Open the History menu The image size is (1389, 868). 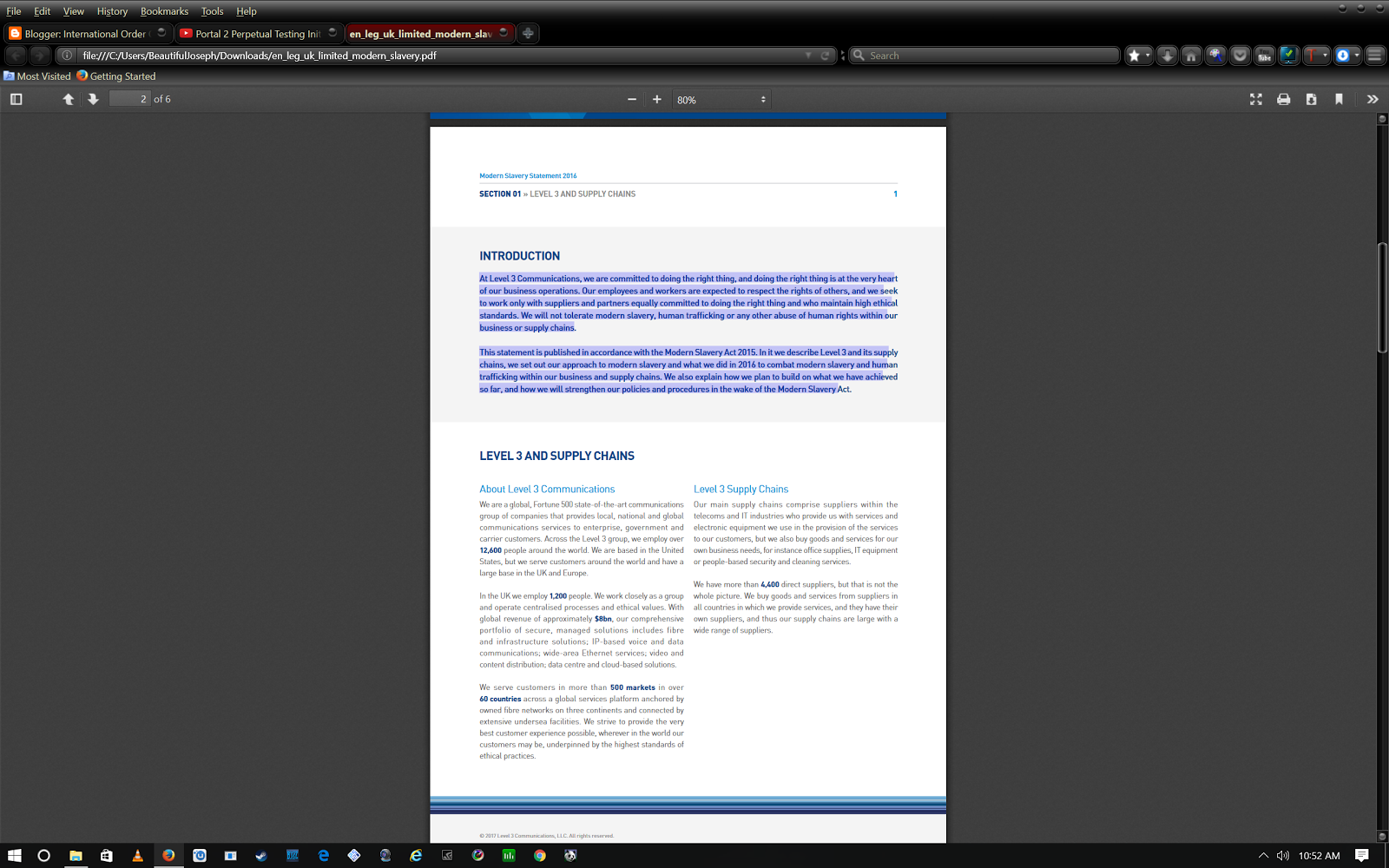click(x=112, y=11)
